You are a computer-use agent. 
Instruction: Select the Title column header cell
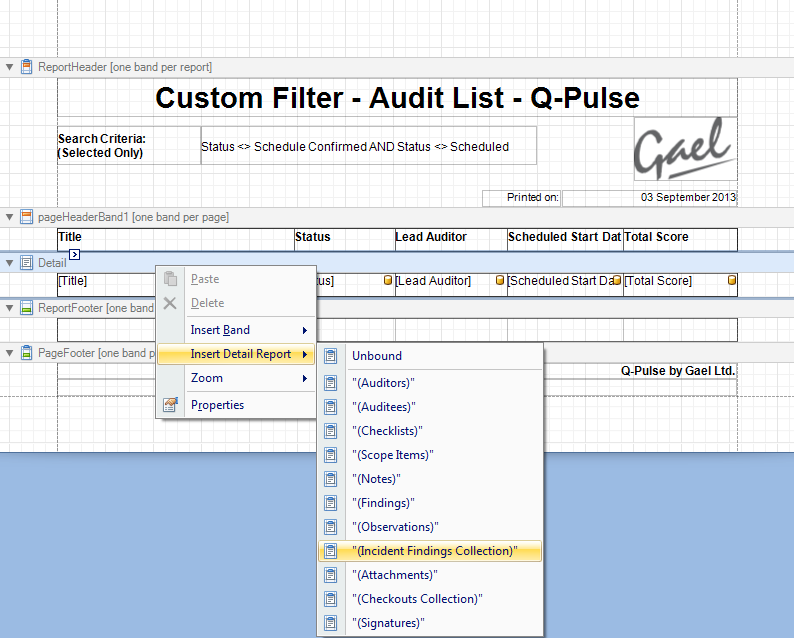[x=176, y=240]
